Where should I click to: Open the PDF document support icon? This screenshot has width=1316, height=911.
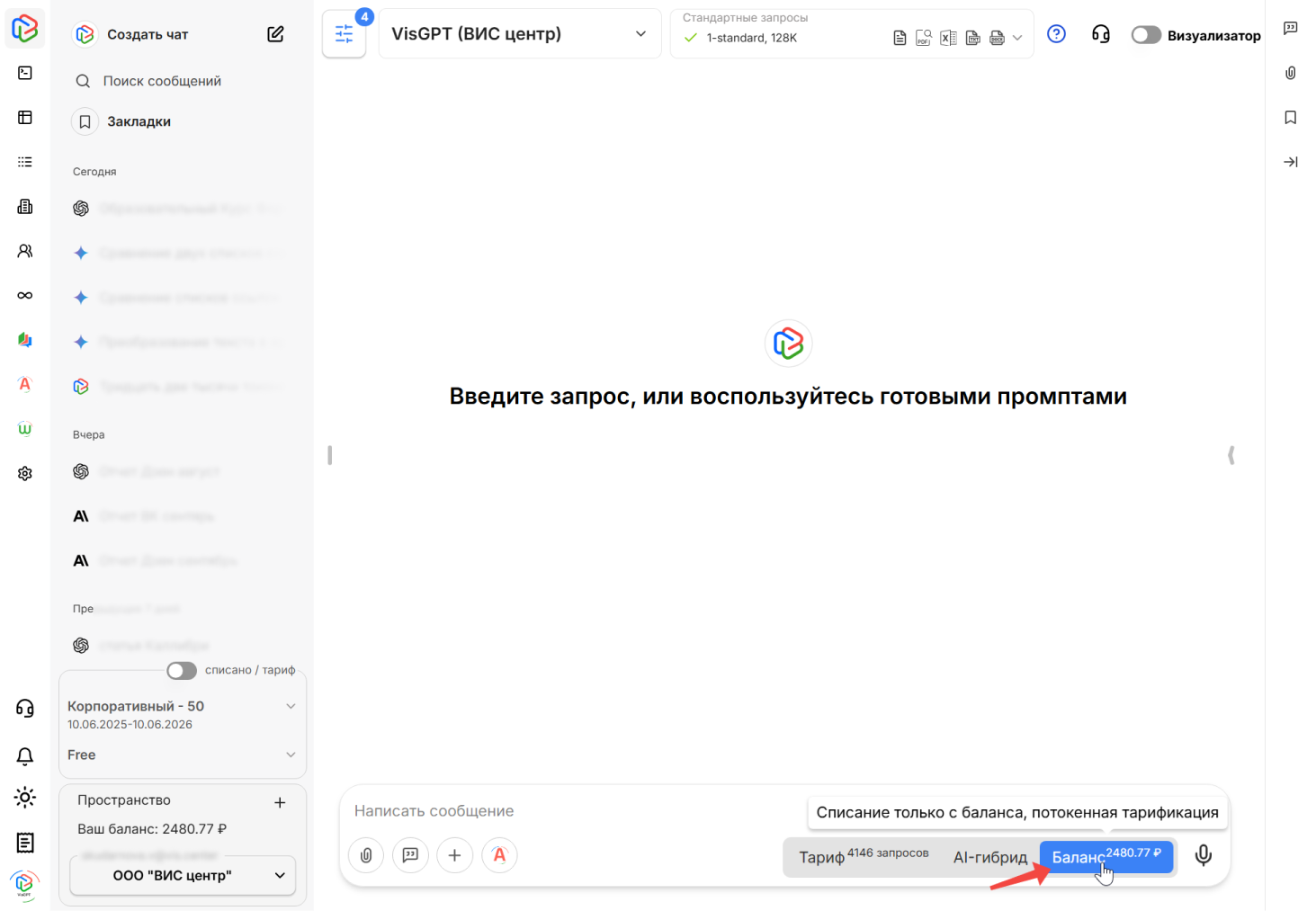(923, 38)
